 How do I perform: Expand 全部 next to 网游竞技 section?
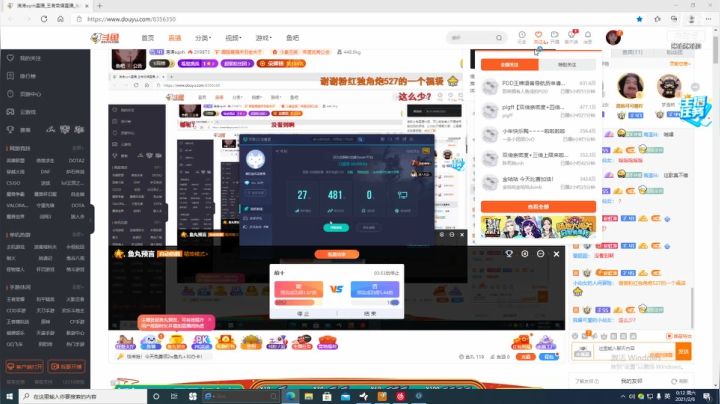pos(78,148)
